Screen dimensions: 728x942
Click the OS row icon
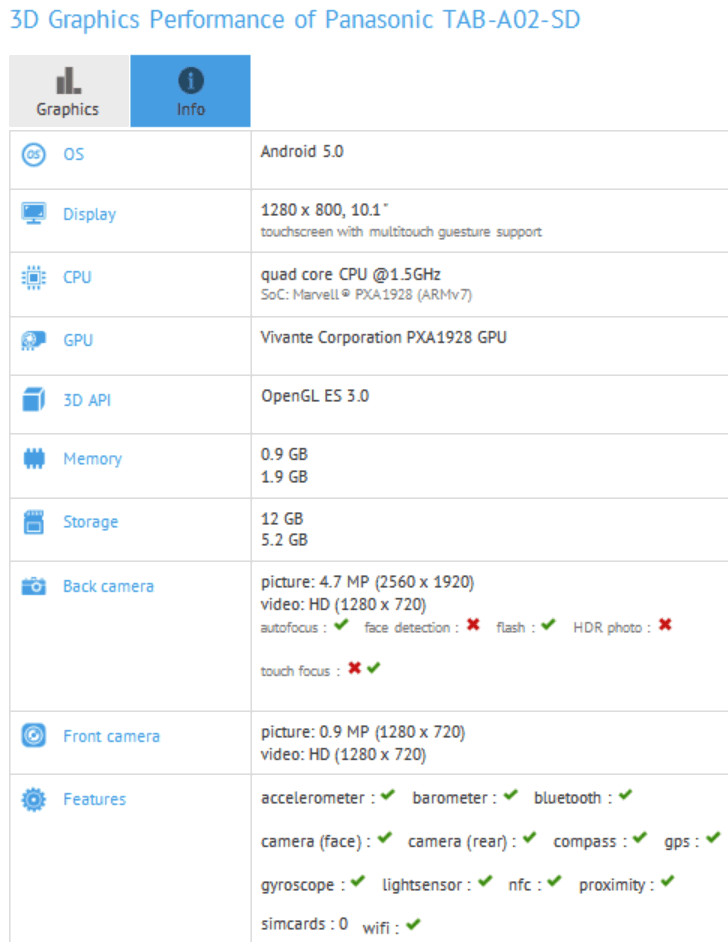pyautogui.click(x=34, y=154)
